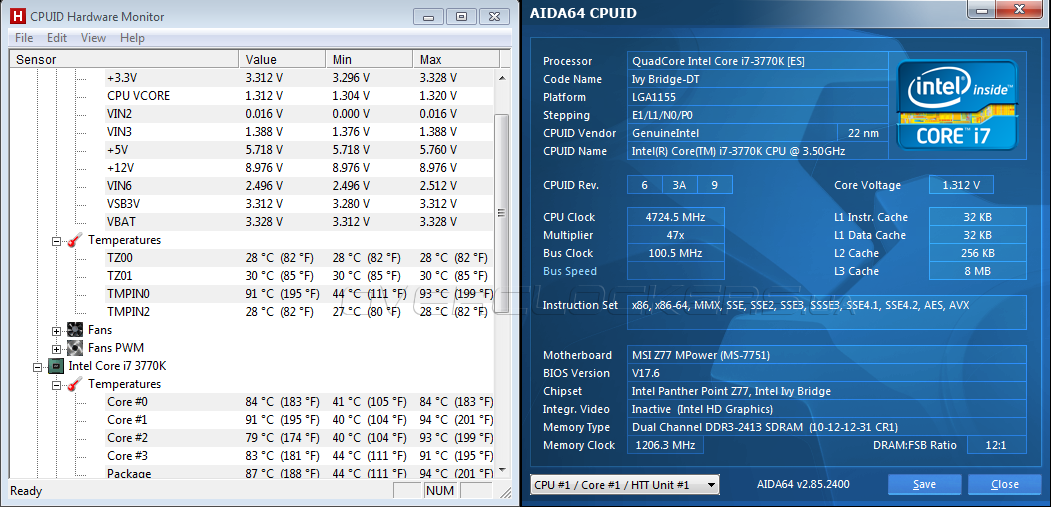Expand the Fans tree node
Image resolution: width=1051 pixels, height=507 pixels.
point(57,330)
